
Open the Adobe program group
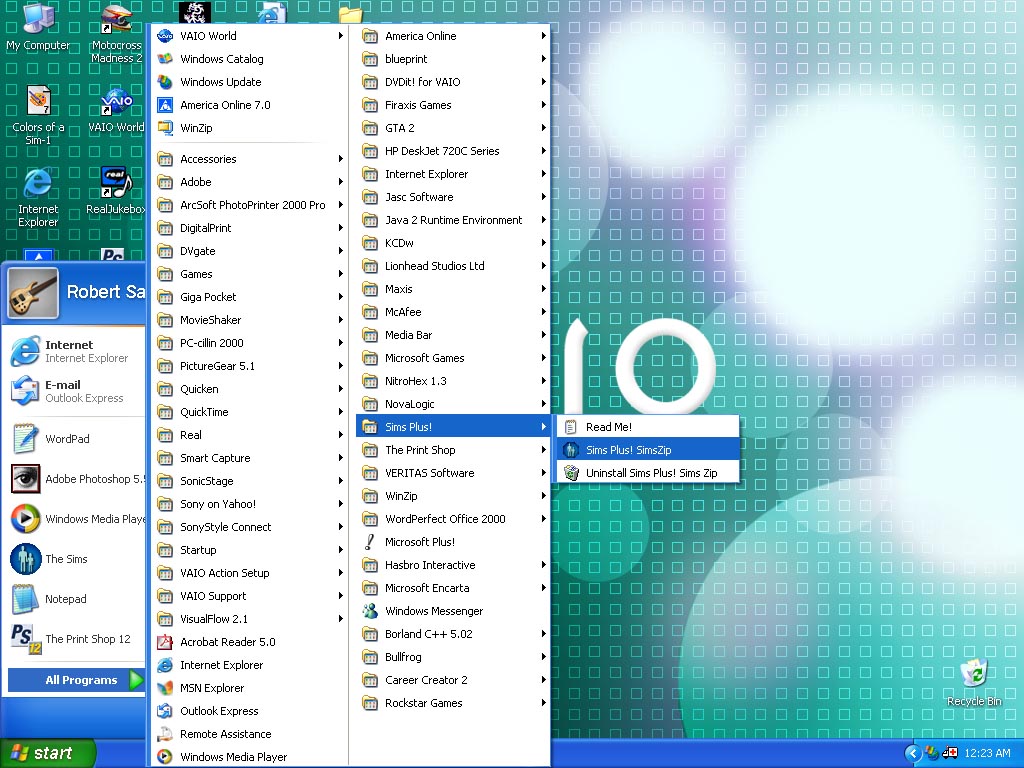click(251, 182)
